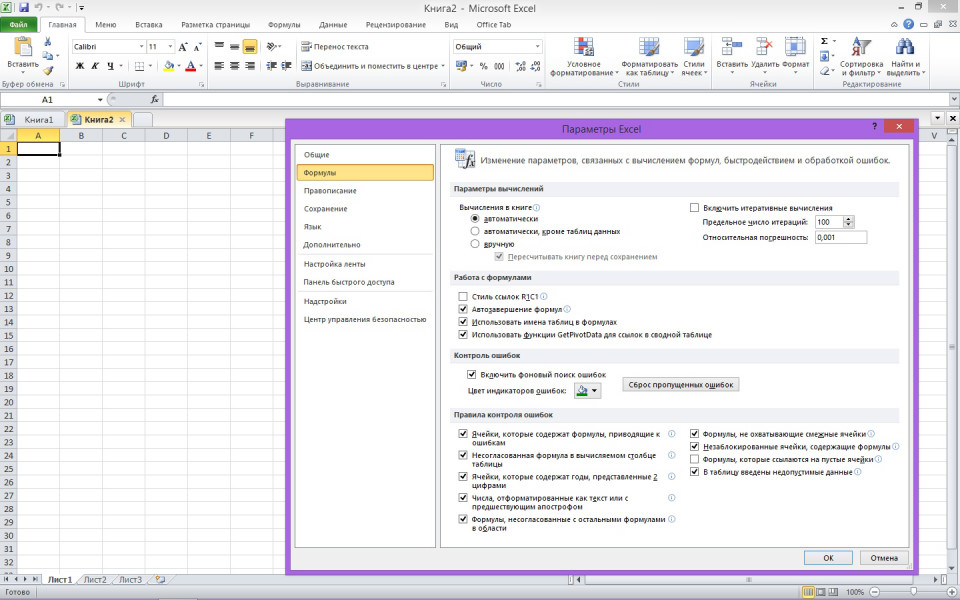Screen dimensions: 960x600
Task: Open Format as Table (Форматировать как таблицу)
Action: (x=650, y=56)
